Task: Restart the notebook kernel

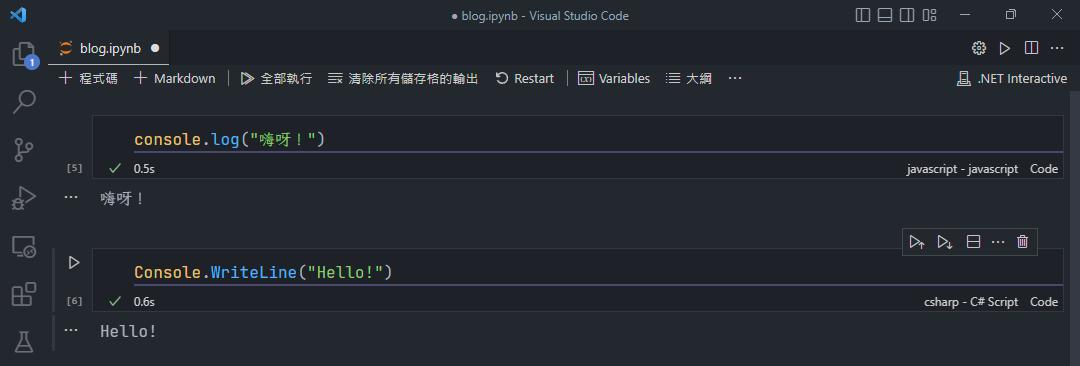Action: pos(524,79)
